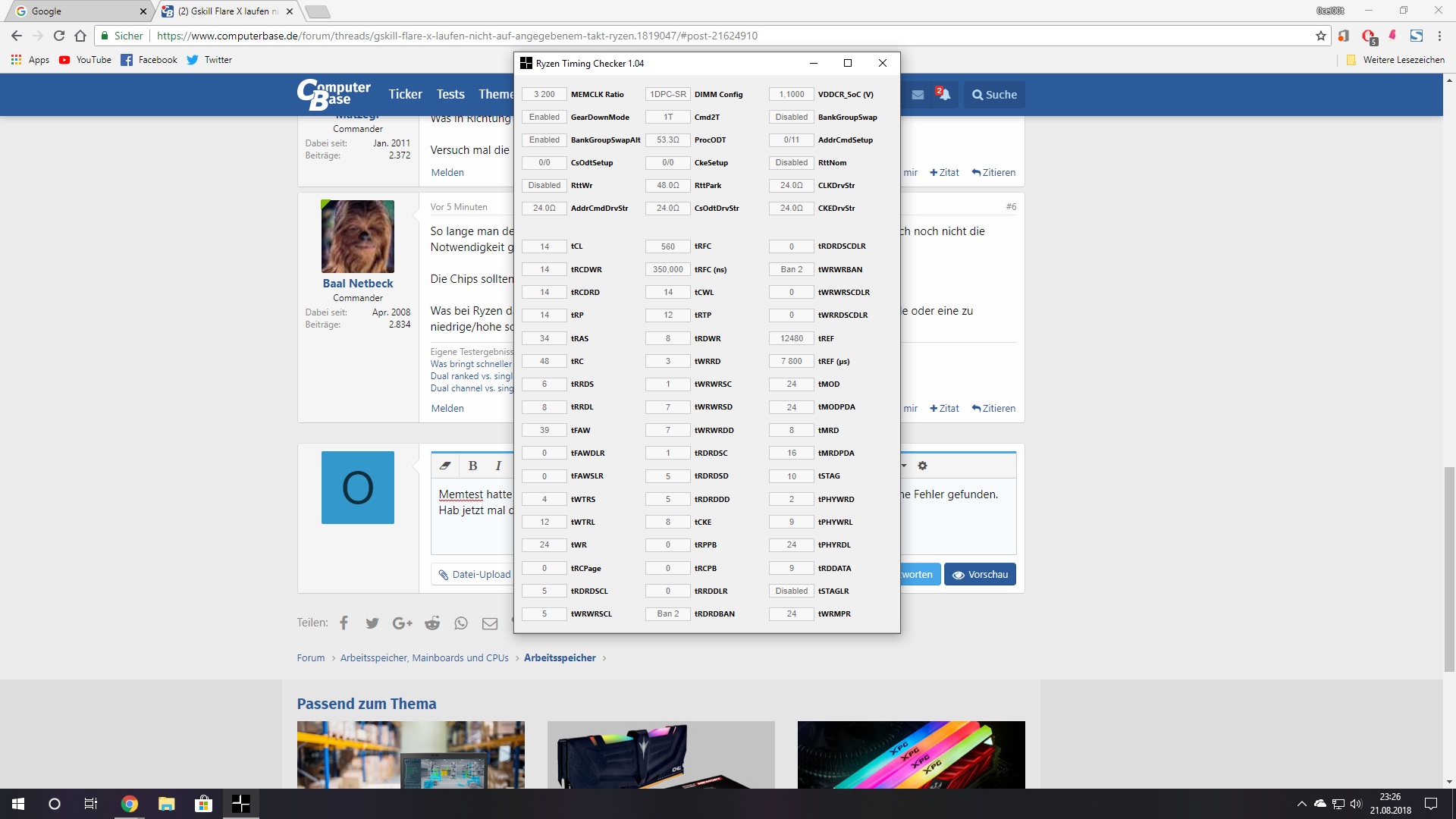Expand the dropdown arrow beside the editor gear
Viewport: 1456px width, 819px height.
904,466
